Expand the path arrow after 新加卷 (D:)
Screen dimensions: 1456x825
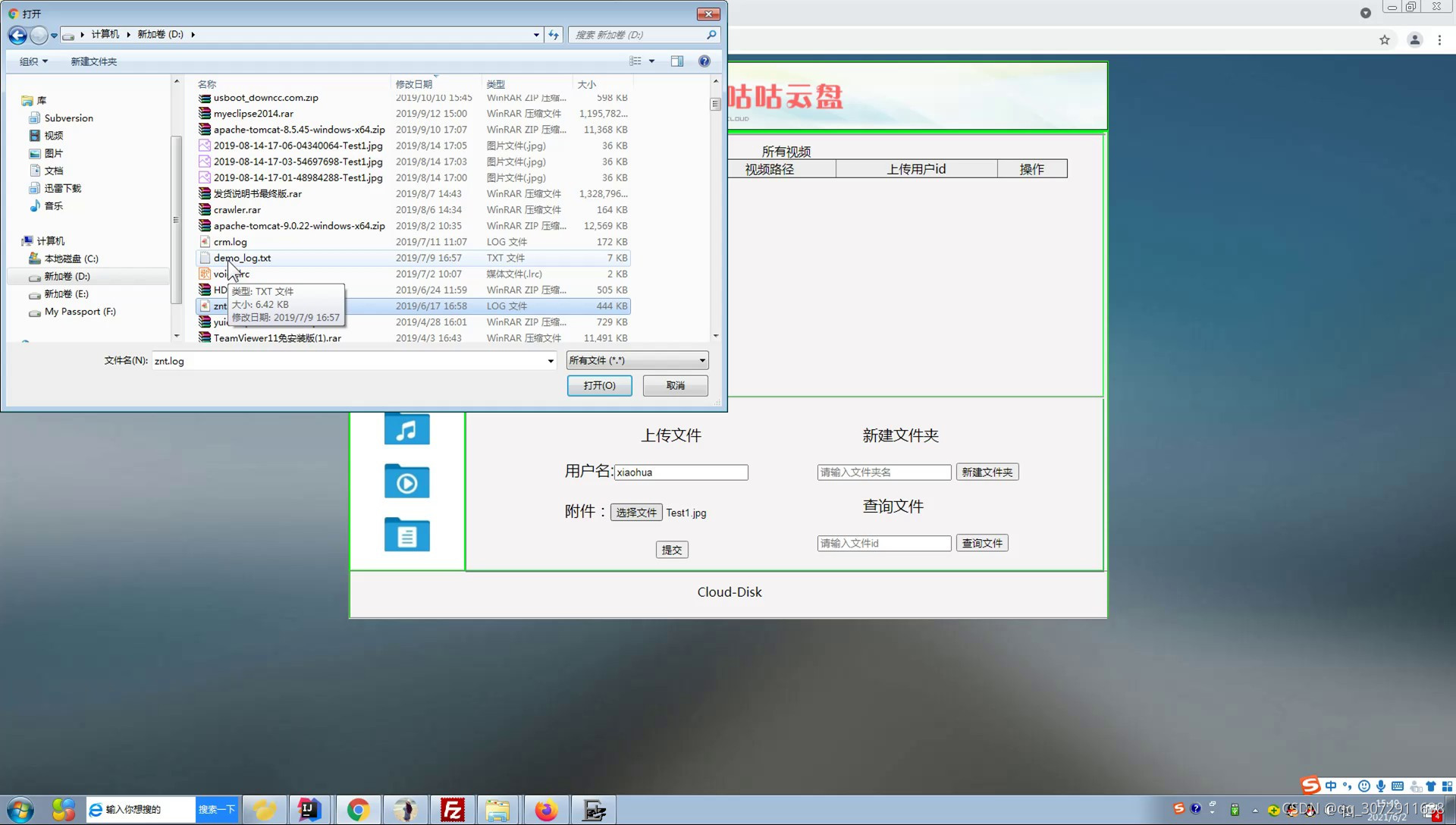click(193, 35)
